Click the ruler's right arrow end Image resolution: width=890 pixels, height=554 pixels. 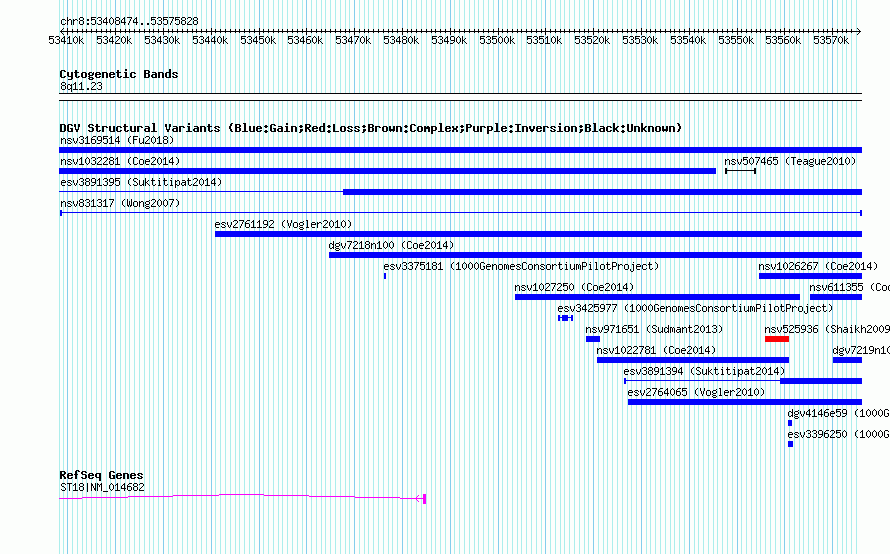pos(859,31)
